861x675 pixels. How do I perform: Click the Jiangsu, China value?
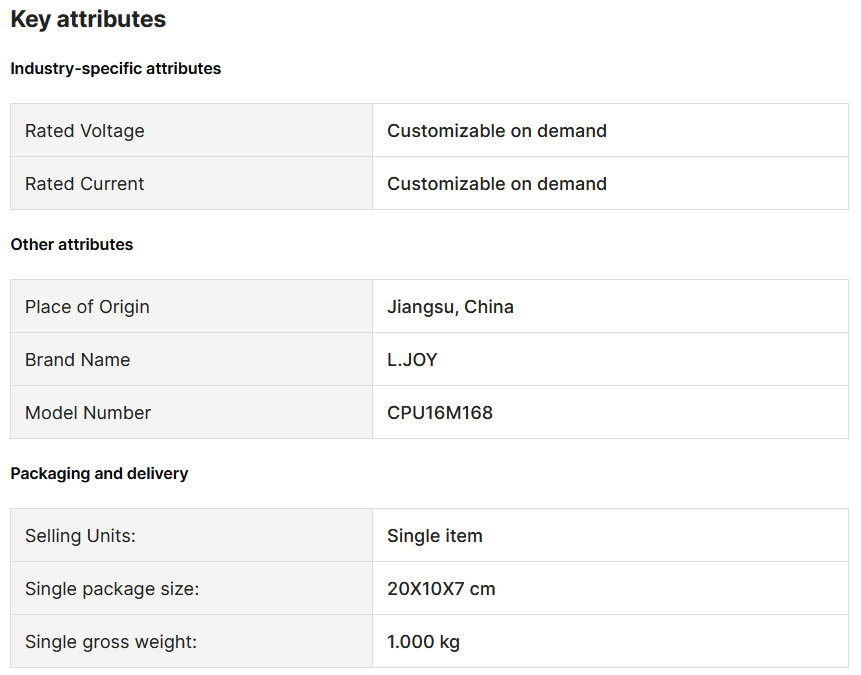[x=450, y=307]
